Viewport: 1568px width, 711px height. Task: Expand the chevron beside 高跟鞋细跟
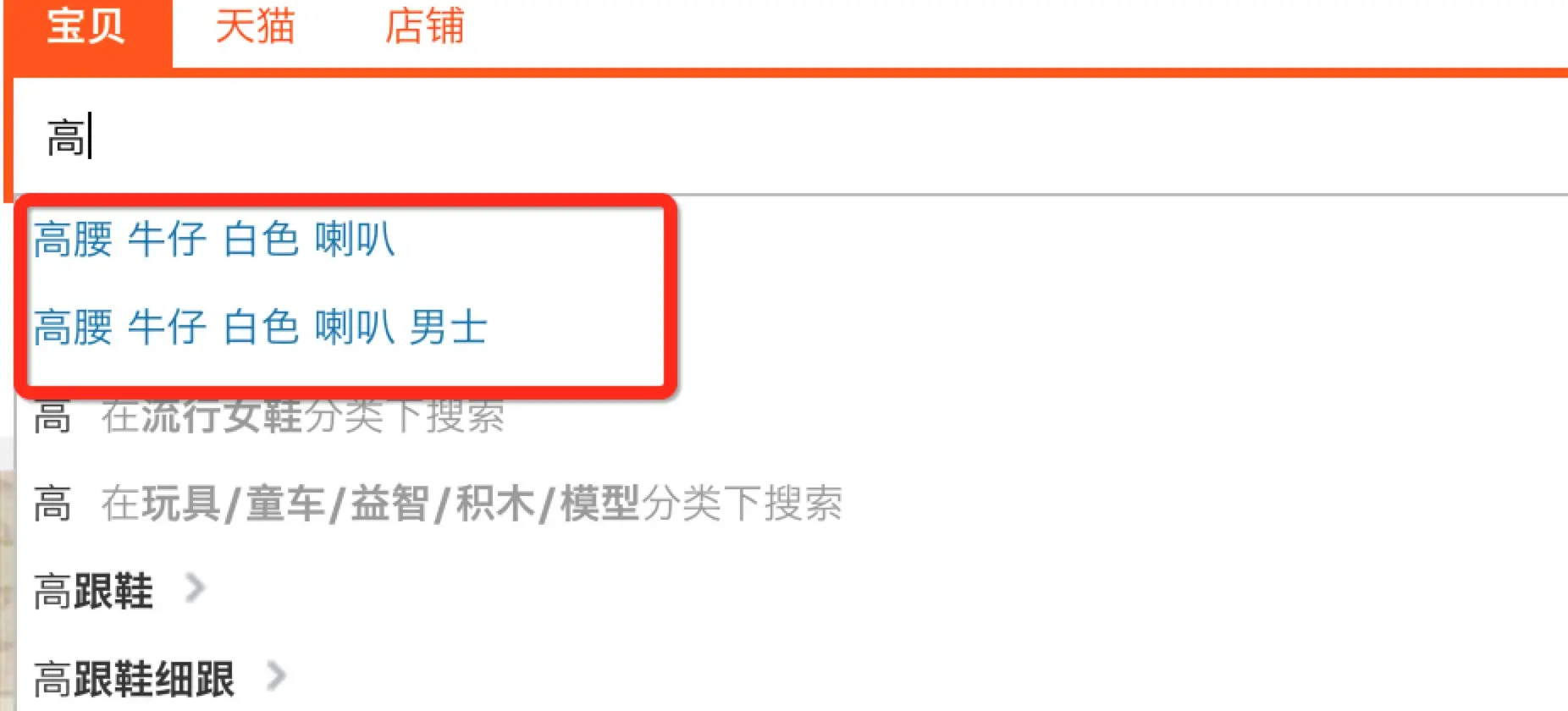[x=277, y=676]
